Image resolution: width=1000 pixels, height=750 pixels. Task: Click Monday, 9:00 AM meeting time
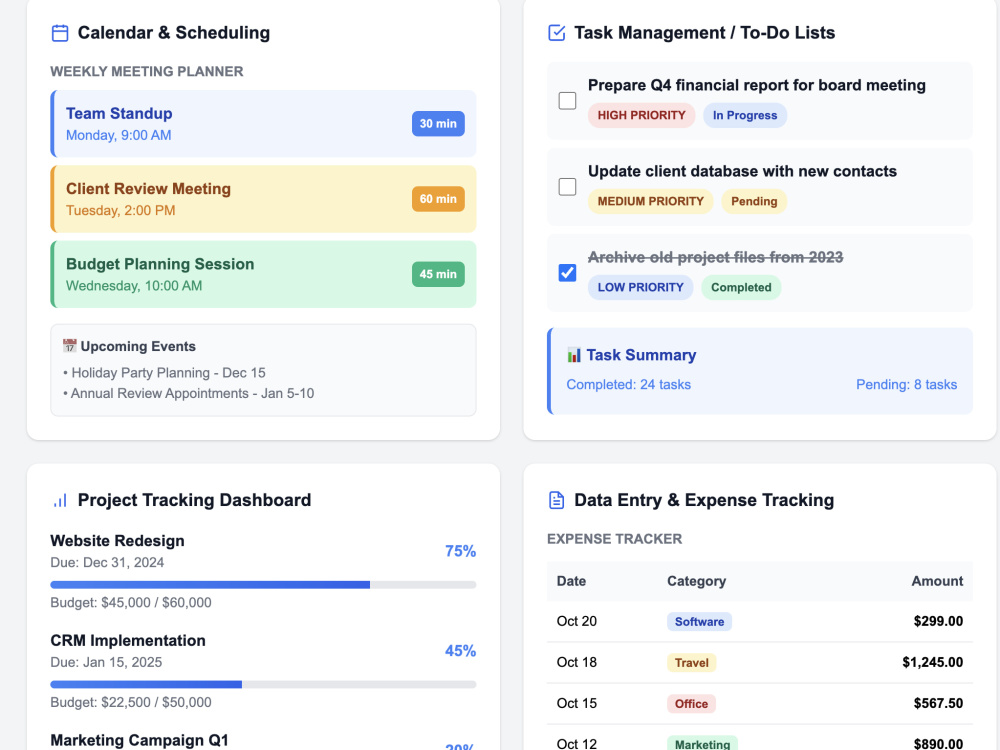click(x=119, y=135)
